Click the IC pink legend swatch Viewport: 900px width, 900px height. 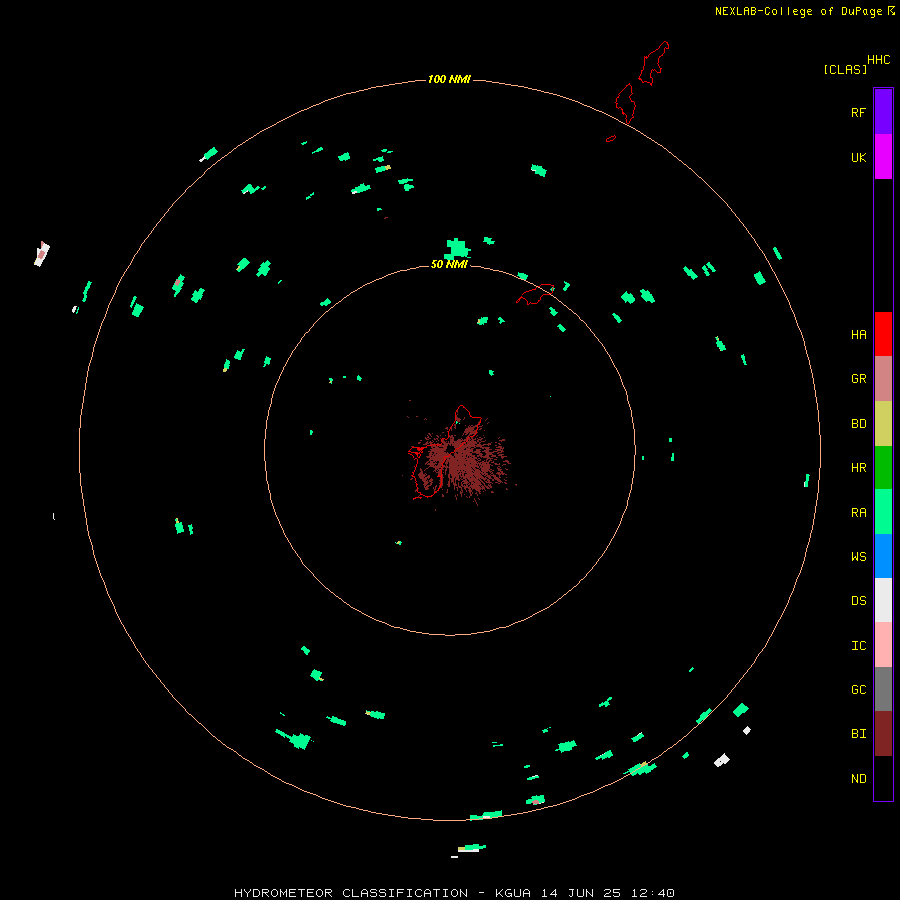click(x=883, y=645)
